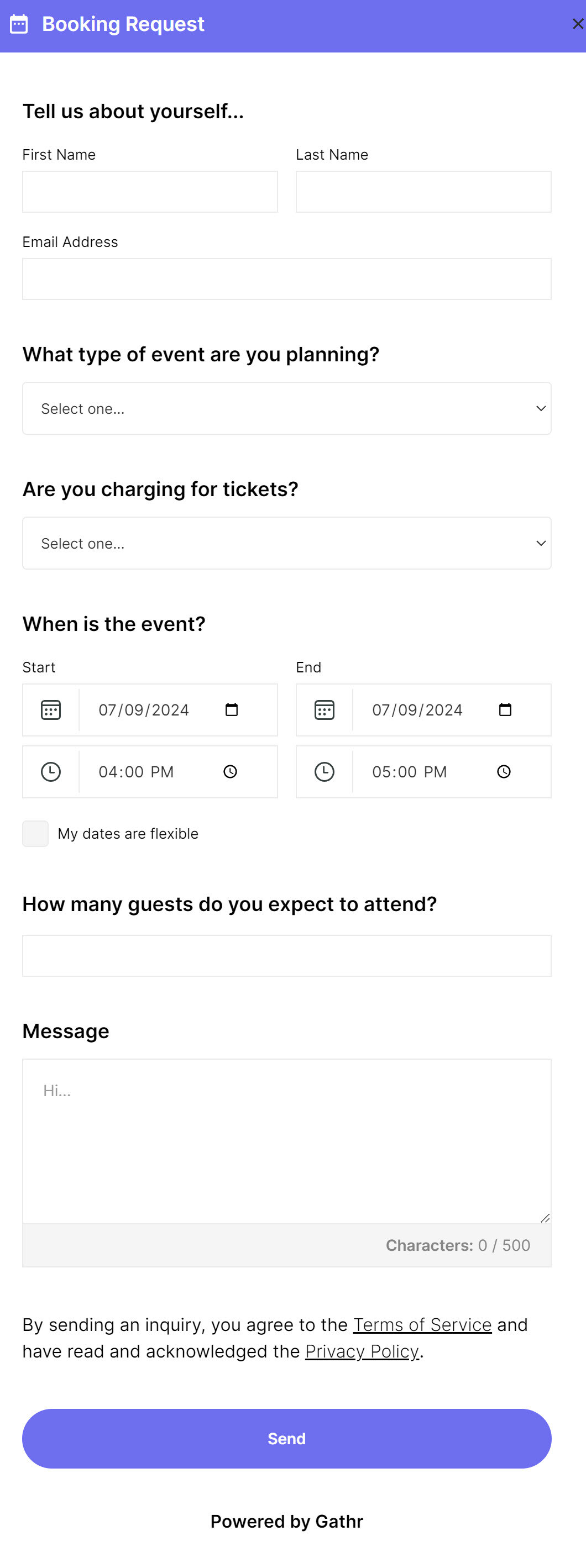Image resolution: width=586 pixels, height=1568 pixels.
Task: Check the My dates are flexible checkbox
Action: click(x=35, y=833)
